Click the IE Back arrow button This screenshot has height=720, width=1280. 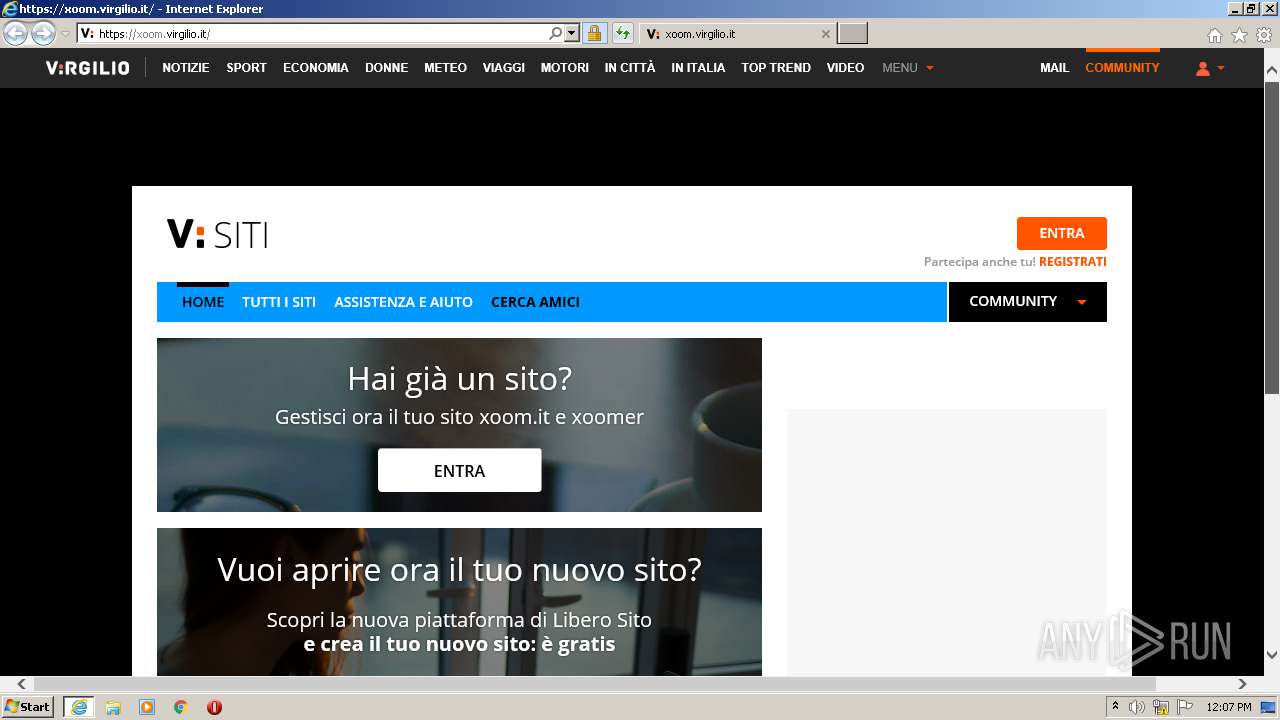[x=16, y=34]
